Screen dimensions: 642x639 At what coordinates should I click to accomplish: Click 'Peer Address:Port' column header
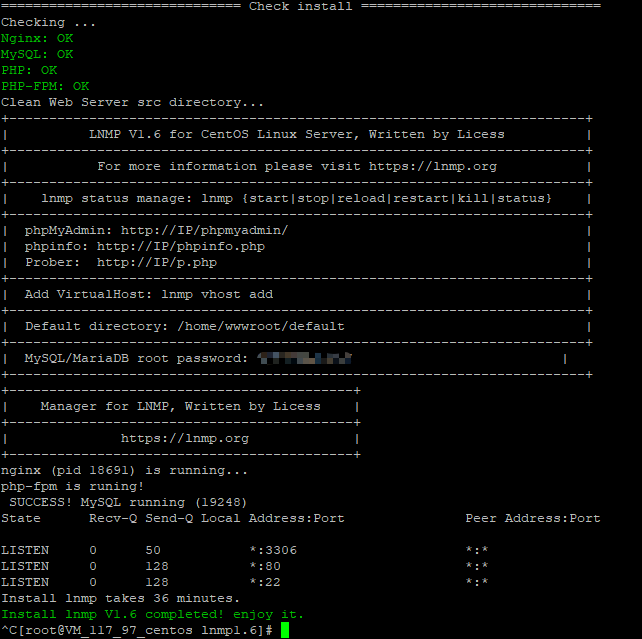tap(533, 518)
